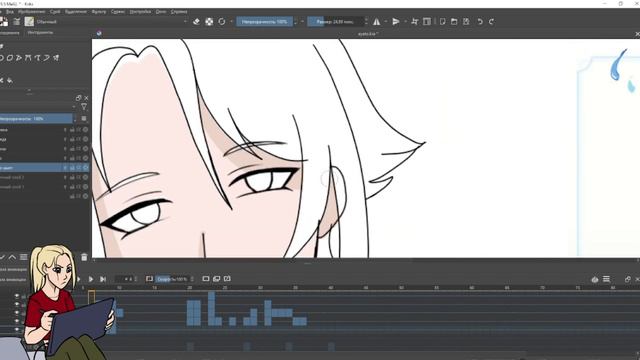The height and width of the screenshot is (360, 640).
Task: Click the vertical mirror tool icon
Action: click(x=396, y=22)
